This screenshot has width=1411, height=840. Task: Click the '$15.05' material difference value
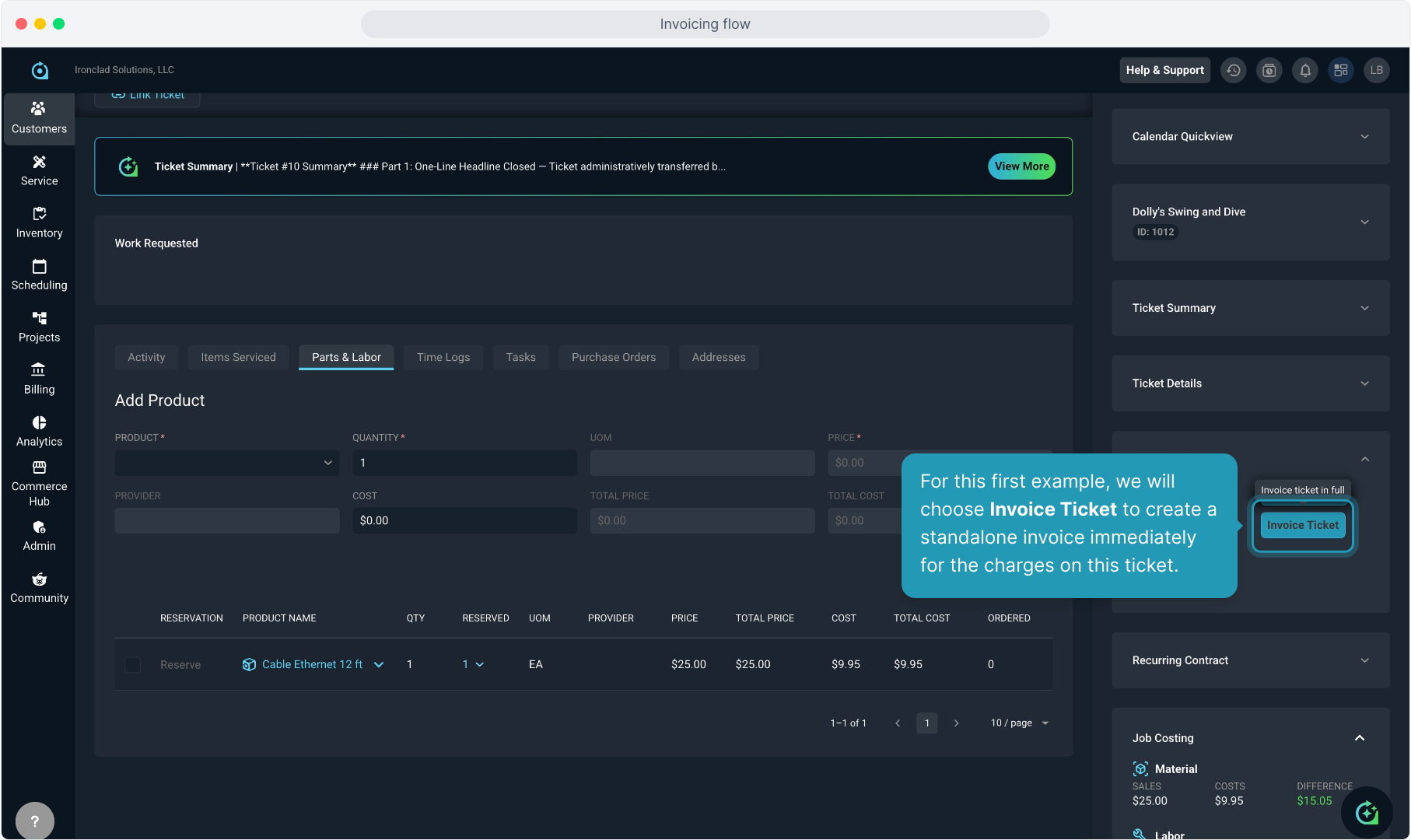[x=1315, y=801]
